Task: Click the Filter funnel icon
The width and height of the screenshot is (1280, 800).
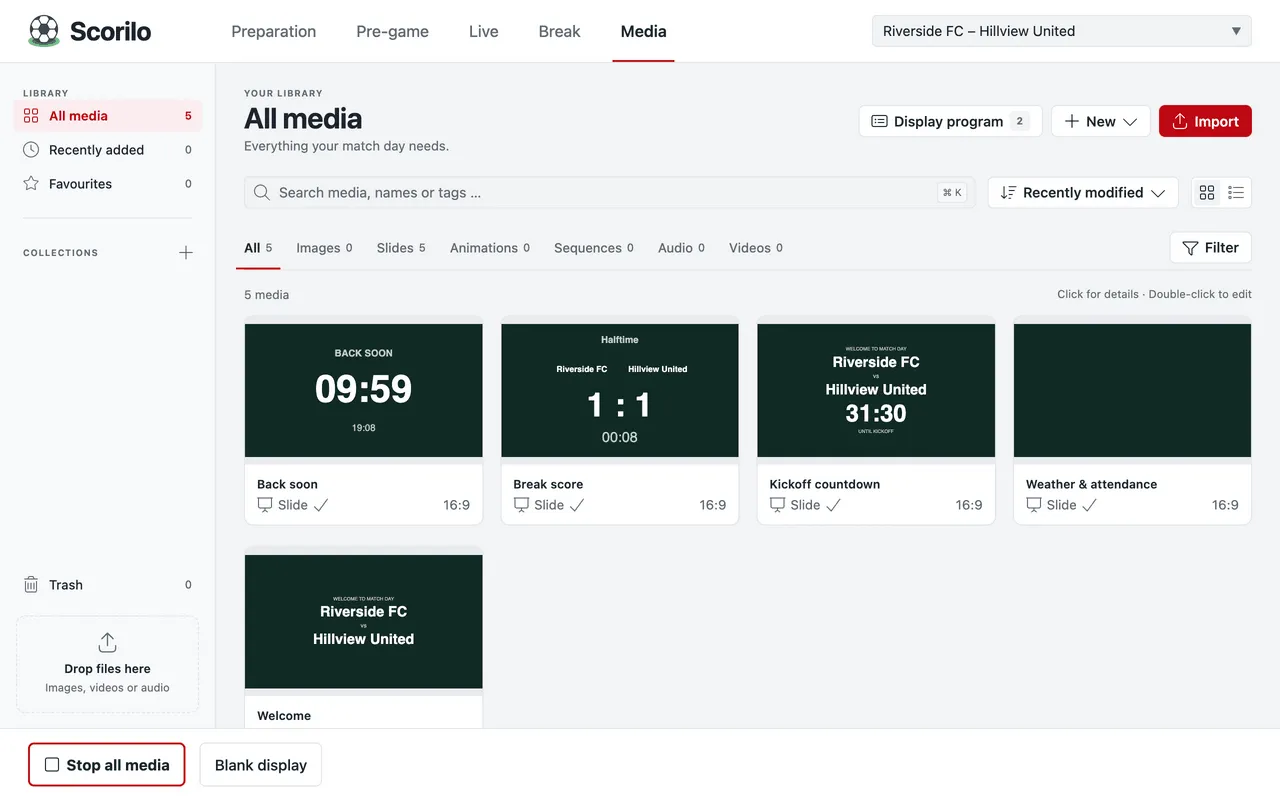Action: pyautogui.click(x=1190, y=248)
